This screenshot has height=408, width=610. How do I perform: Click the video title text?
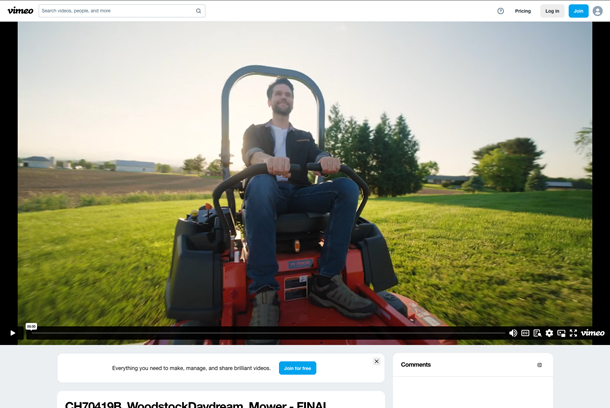click(x=196, y=404)
